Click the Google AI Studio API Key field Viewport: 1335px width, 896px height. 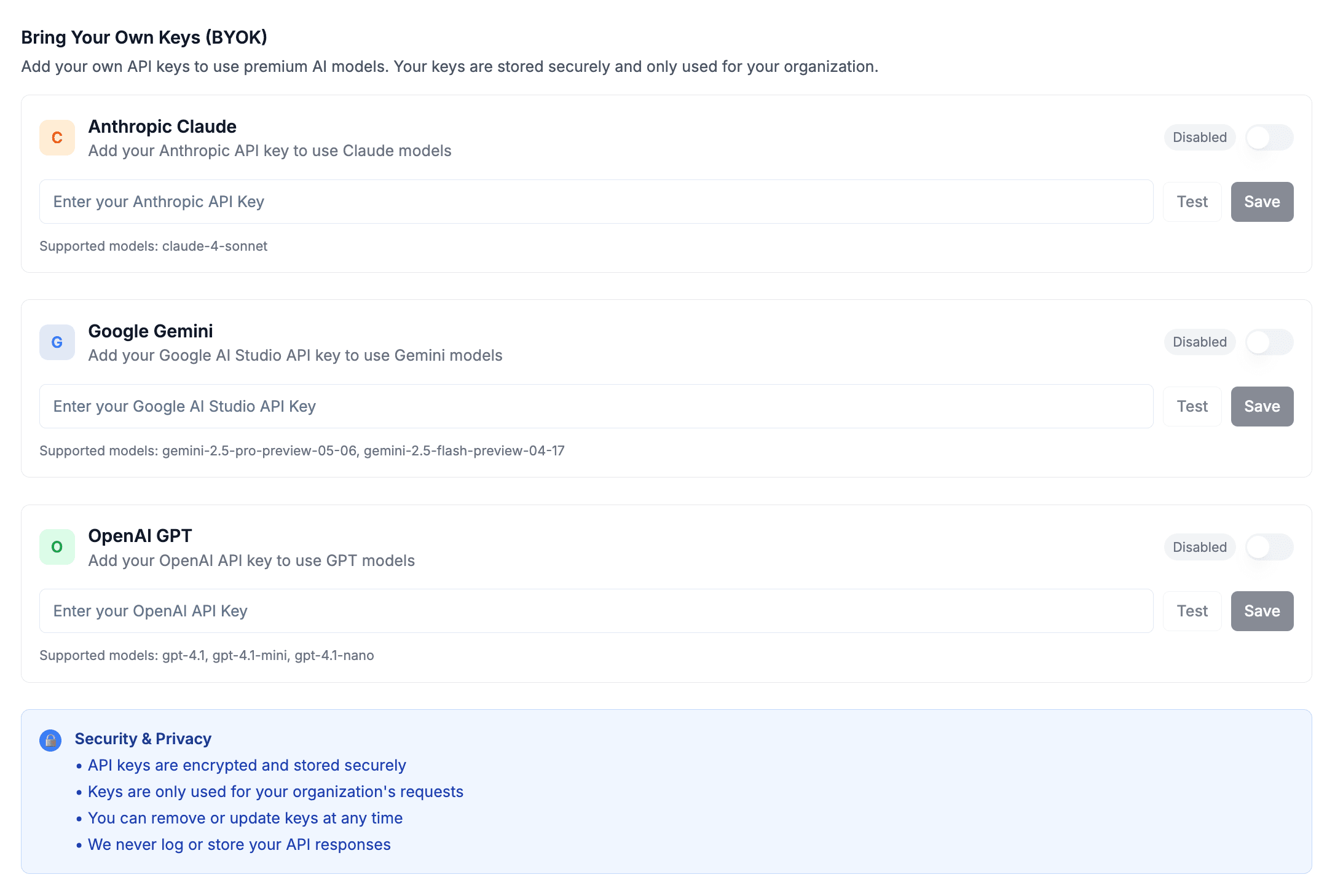tap(596, 406)
